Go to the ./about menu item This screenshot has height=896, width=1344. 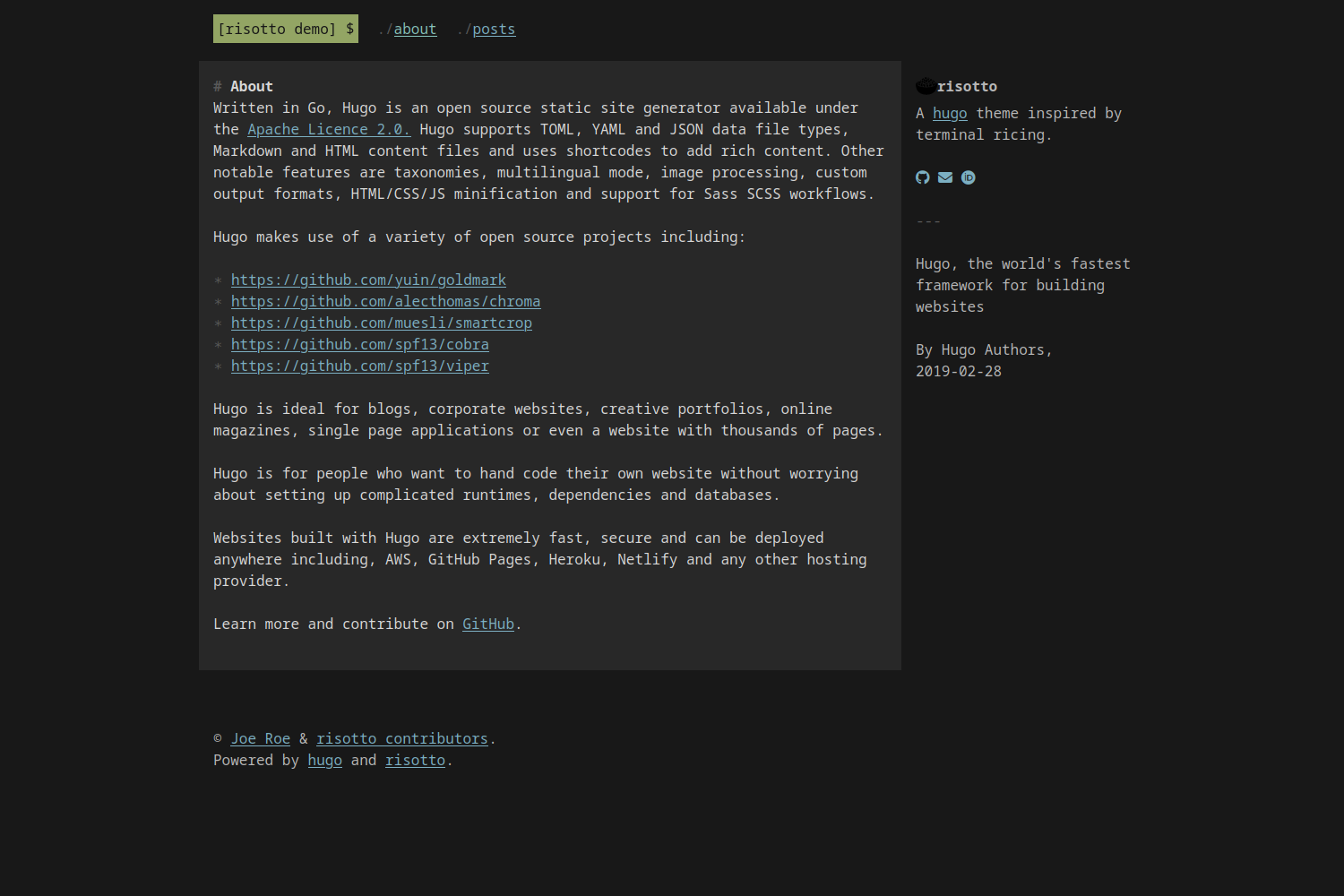point(415,29)
